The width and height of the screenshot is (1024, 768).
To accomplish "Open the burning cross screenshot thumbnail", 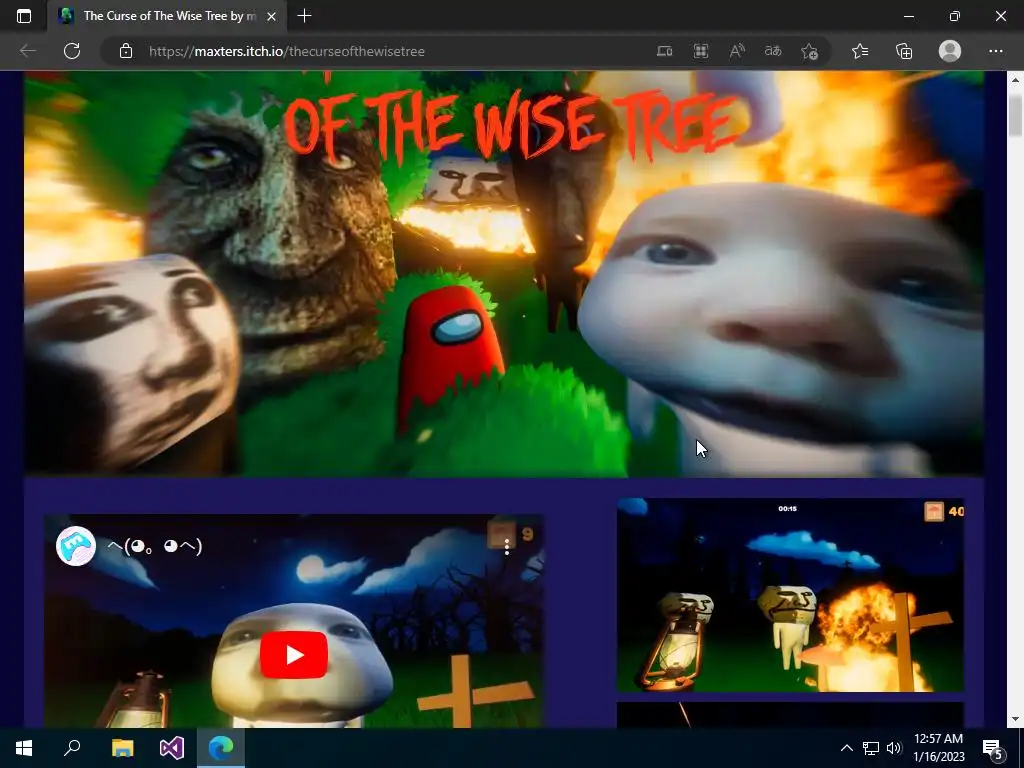I will pos(790,595).
